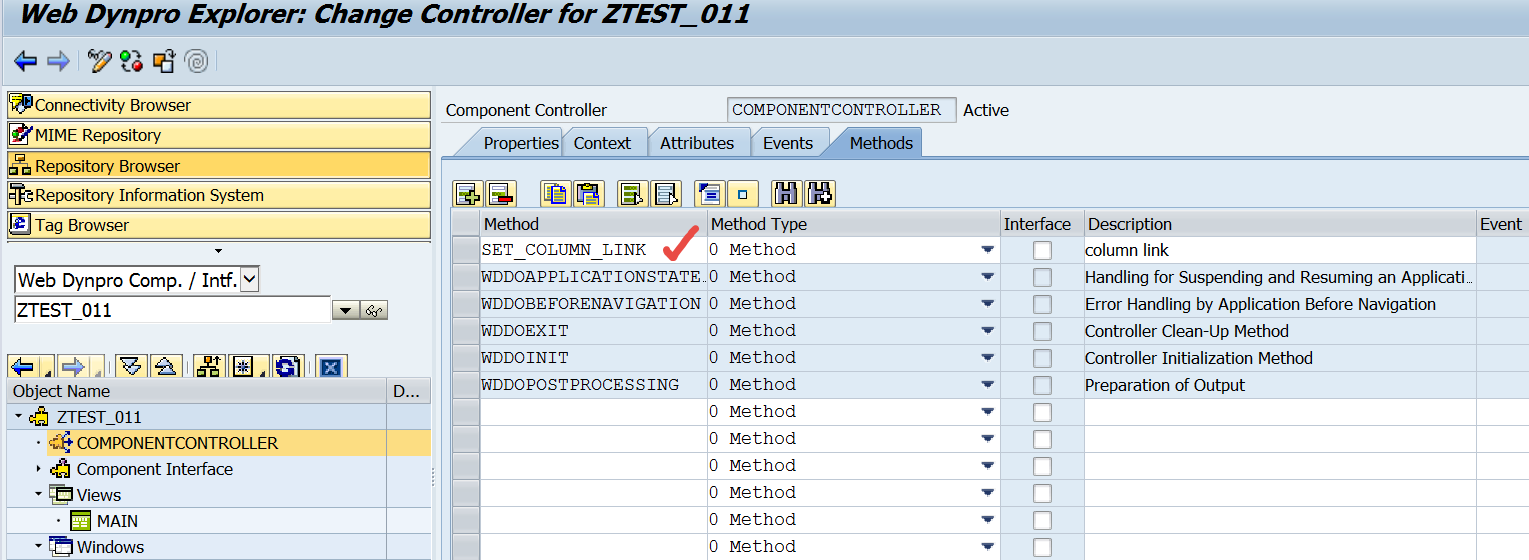This screenshot has height=560, width=1529.
Task: Tick Interface checkbox for SET_COLUMN_LINK
Action: [1042, 250]
